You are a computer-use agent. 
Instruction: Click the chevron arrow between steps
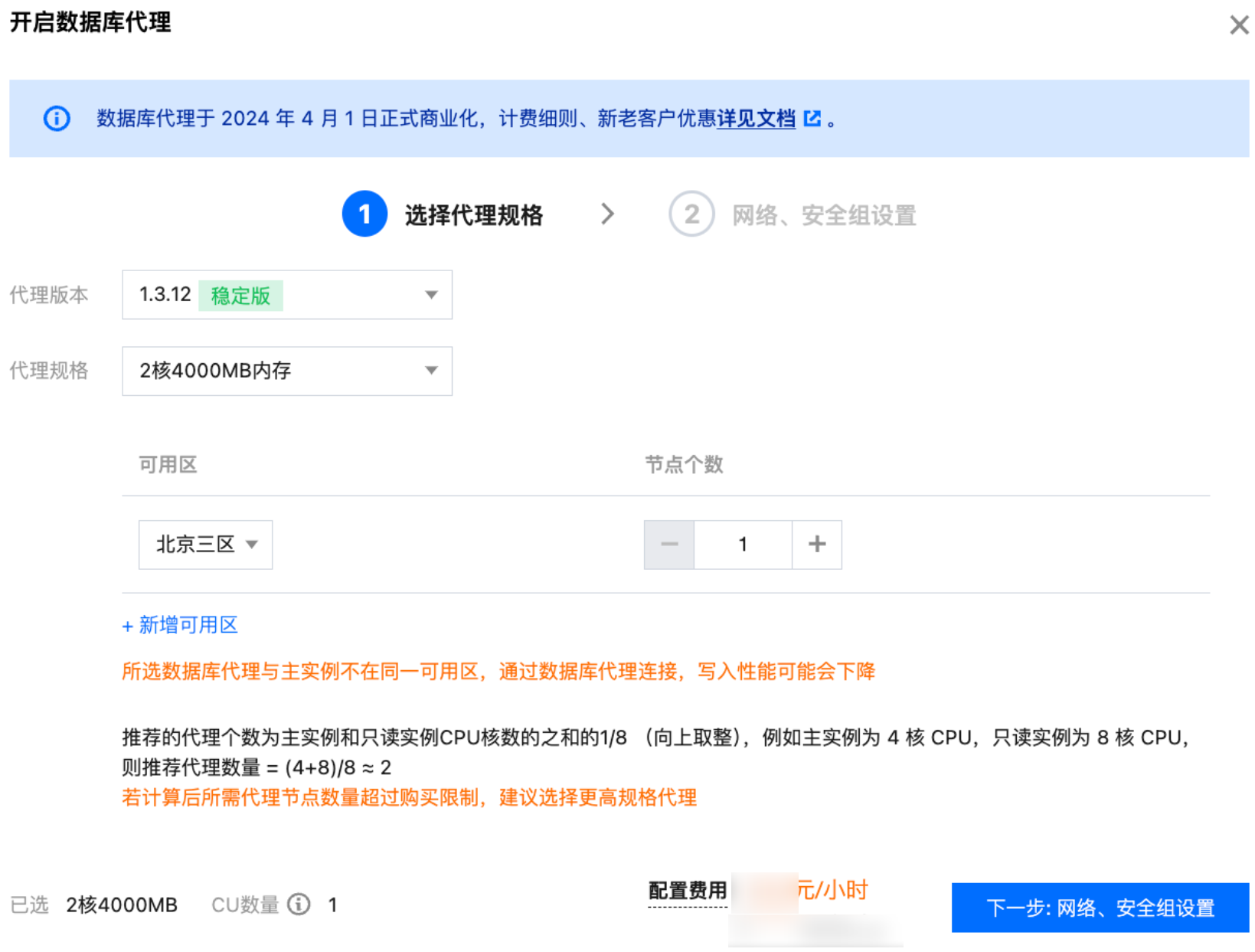pos(607,214)
